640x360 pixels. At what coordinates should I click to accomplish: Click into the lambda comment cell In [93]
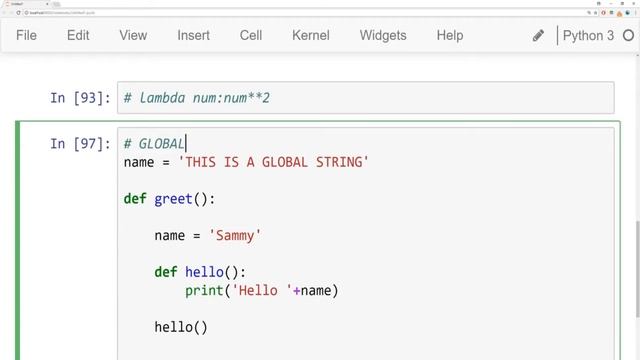(x=365, y=98)
